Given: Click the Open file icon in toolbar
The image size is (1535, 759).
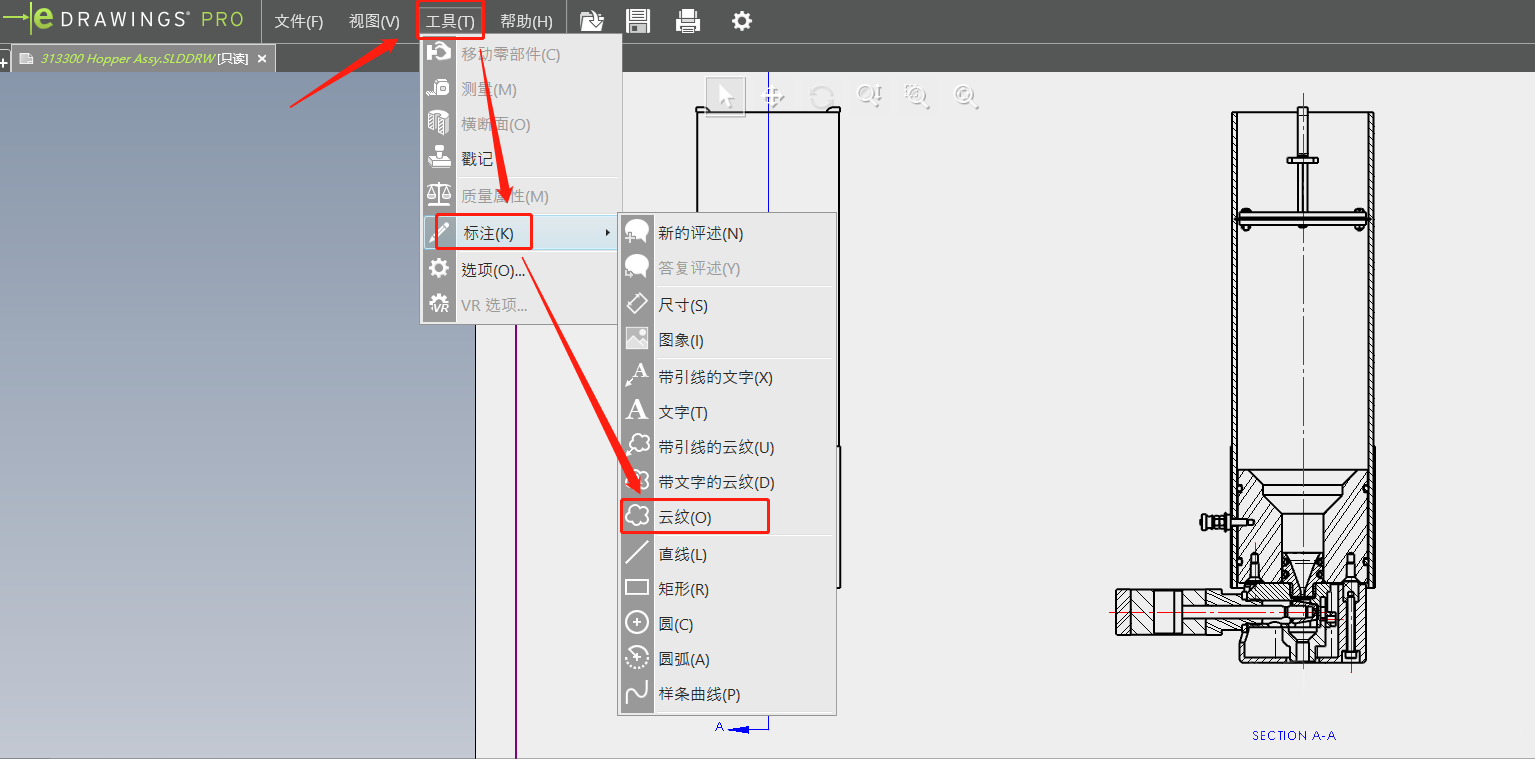Looking at the screenshot, I should [592, 21].
